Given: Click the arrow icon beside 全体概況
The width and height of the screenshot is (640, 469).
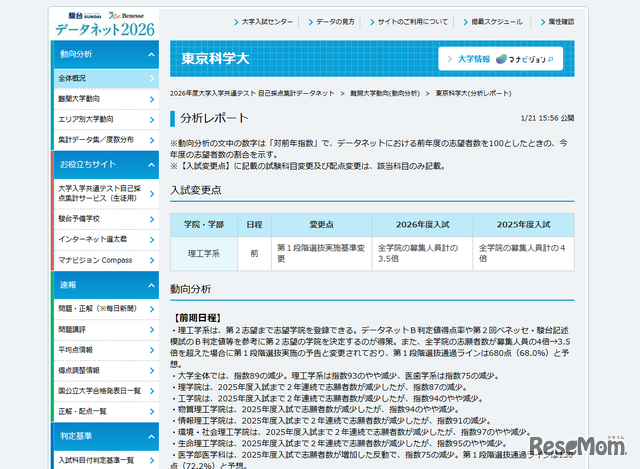Looking at the screenshot, I should (152, 78).
